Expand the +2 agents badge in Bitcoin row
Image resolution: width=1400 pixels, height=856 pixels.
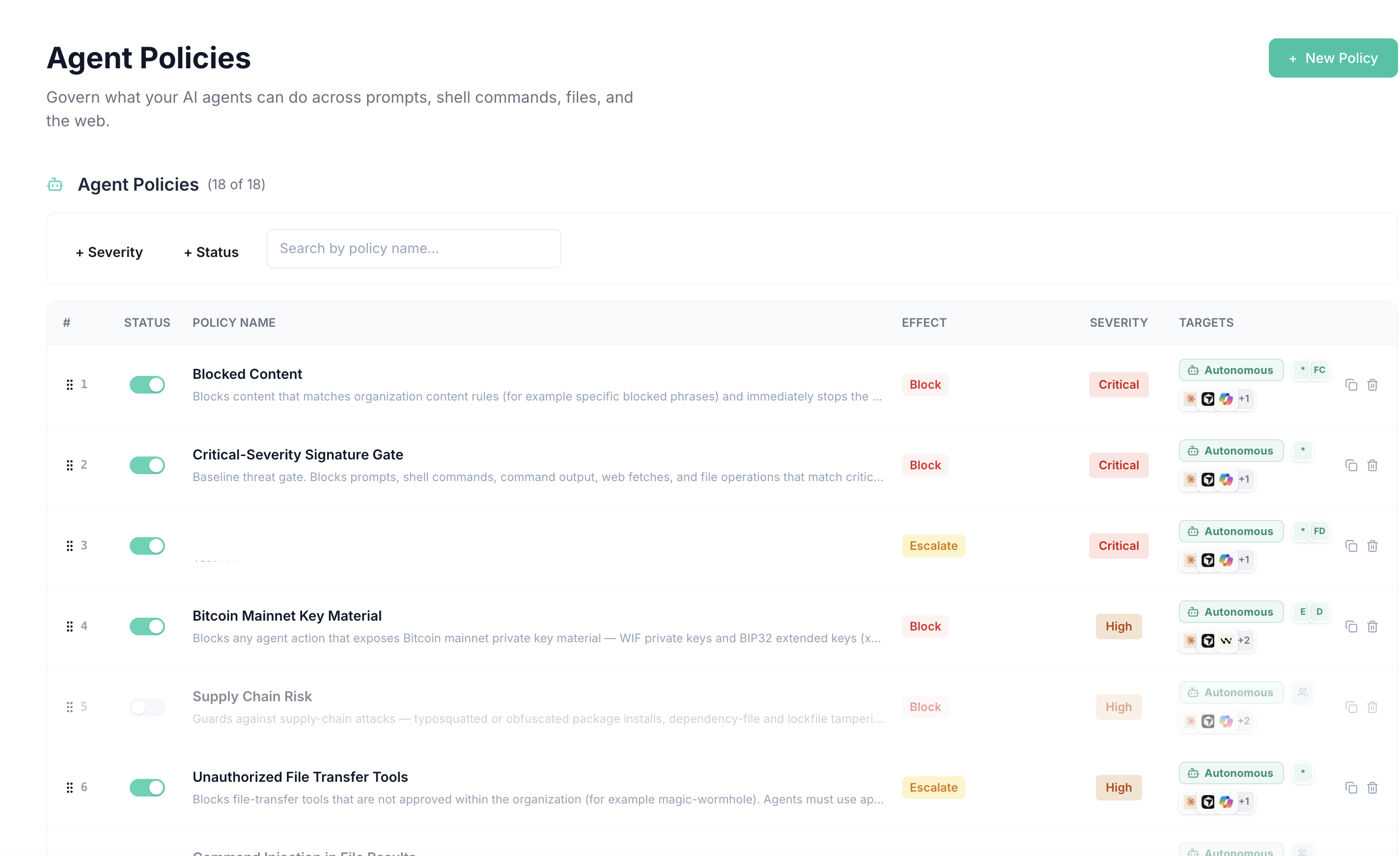[1244, 641]
